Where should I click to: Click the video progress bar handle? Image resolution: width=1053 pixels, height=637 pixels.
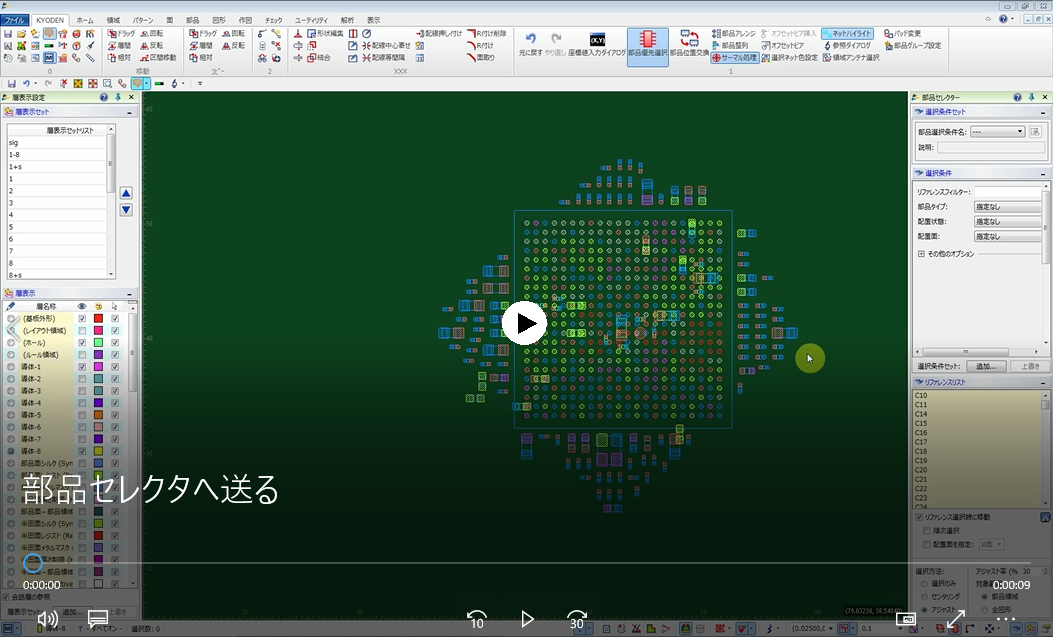pos(33,563)
